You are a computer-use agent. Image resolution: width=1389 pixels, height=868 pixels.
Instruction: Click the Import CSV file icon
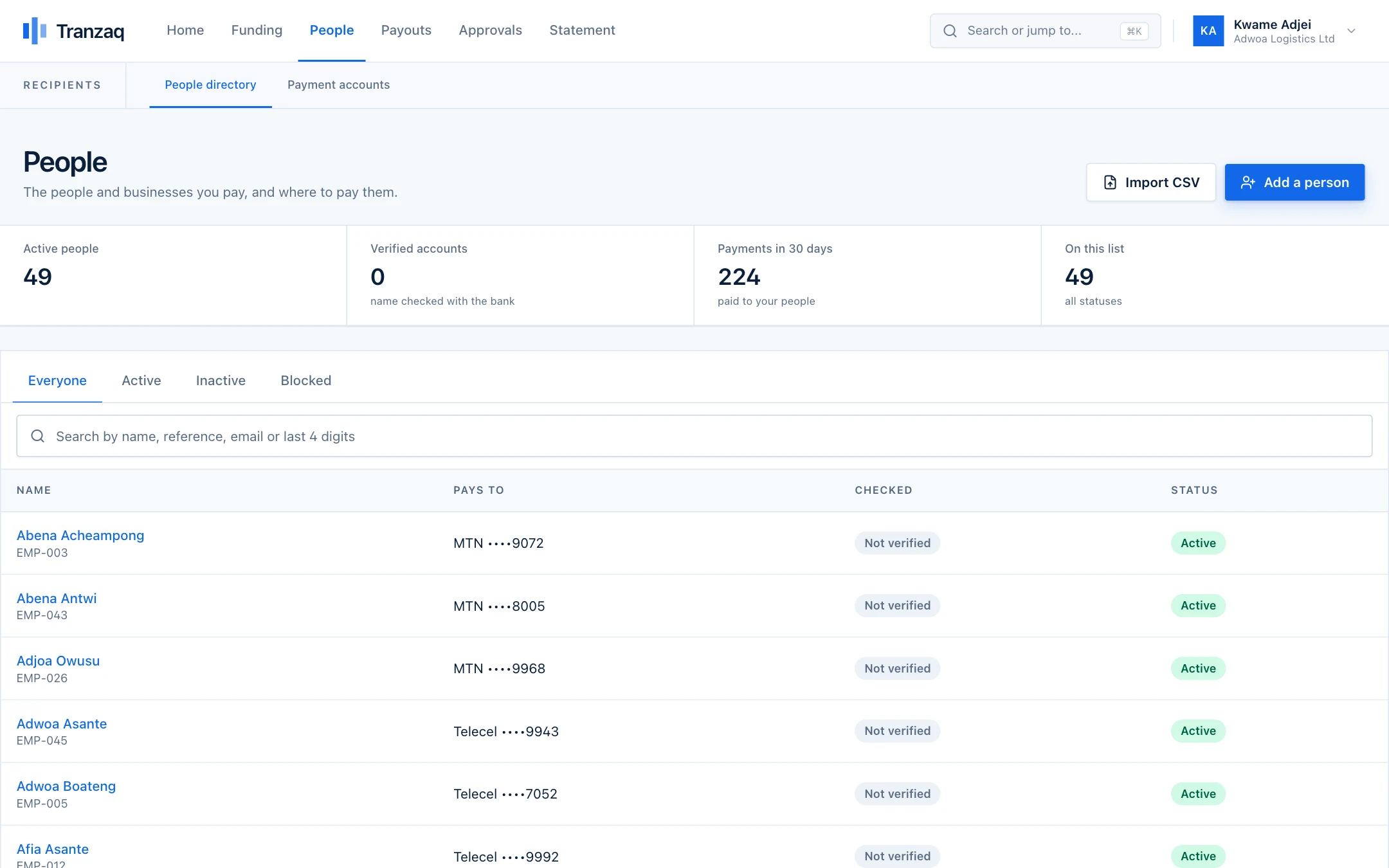click(x=1110, y=183)
